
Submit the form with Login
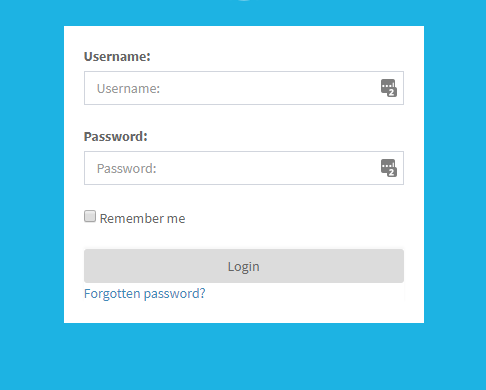[x=244, y=266]
